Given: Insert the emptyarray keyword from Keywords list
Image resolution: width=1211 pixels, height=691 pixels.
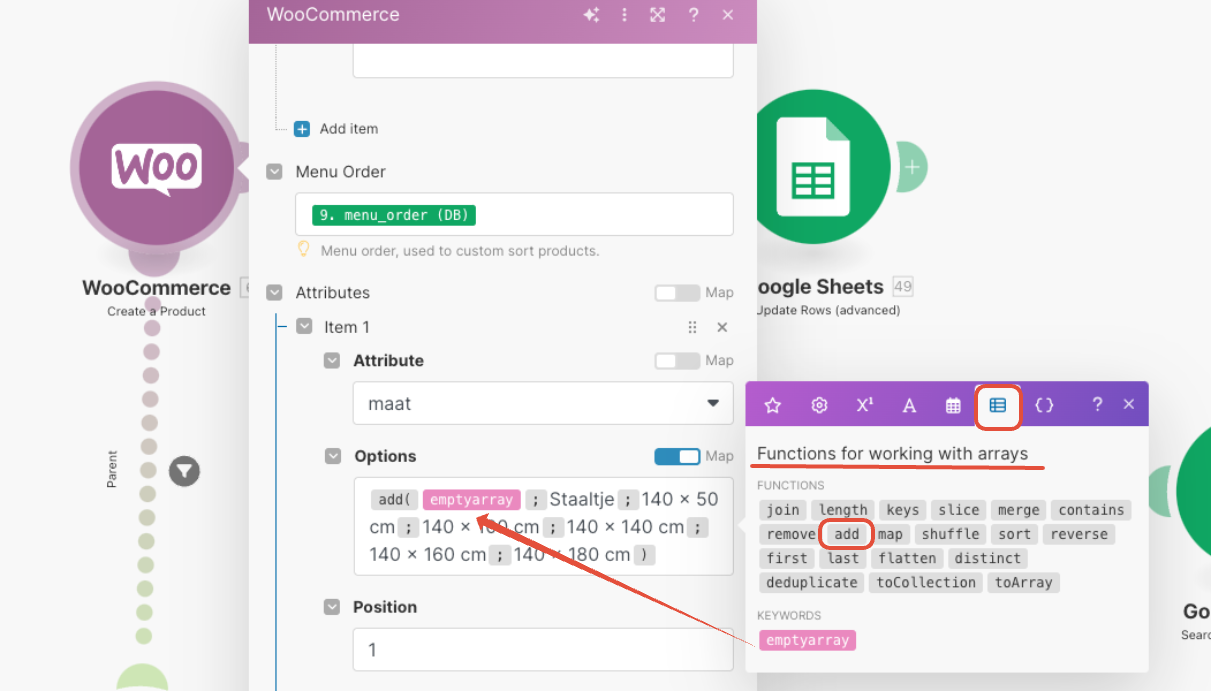Looking at the screenshot, I should click(808, 640).
